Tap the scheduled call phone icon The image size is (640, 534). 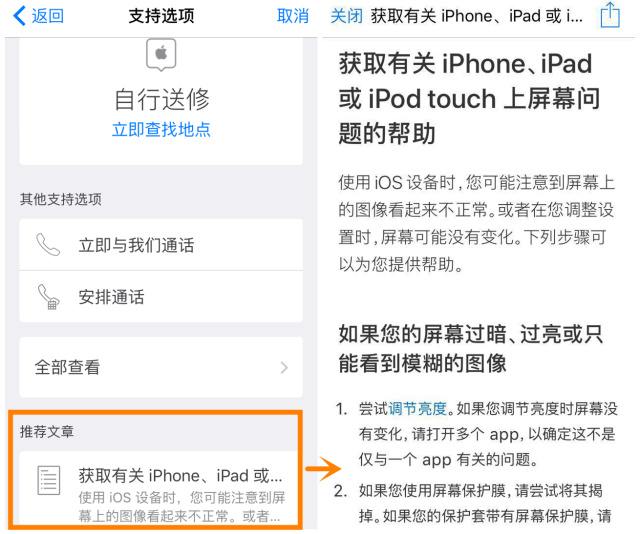(49, 297)
